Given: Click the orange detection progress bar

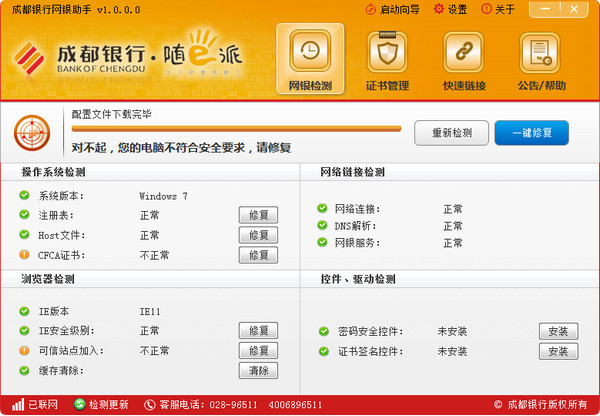Looking at the screenshot, I should pos(236,129).
